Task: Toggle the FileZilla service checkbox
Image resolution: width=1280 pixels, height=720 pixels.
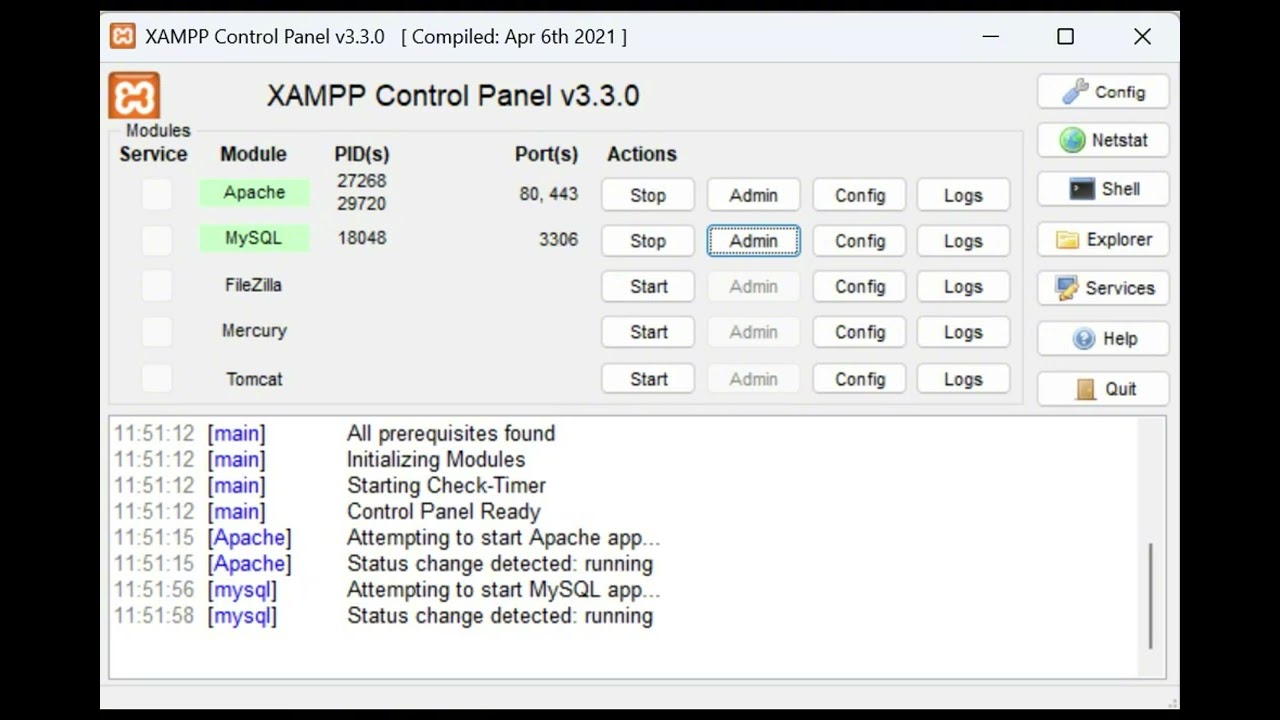Action: tap(156, 286)
